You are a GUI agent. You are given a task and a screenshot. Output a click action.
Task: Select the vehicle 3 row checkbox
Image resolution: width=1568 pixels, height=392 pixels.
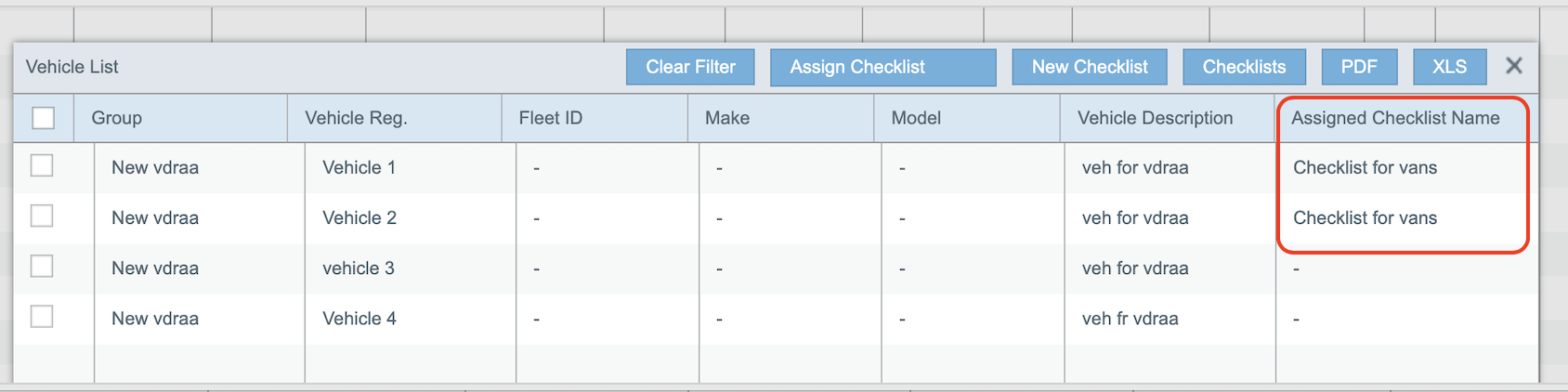pos(42,266)
